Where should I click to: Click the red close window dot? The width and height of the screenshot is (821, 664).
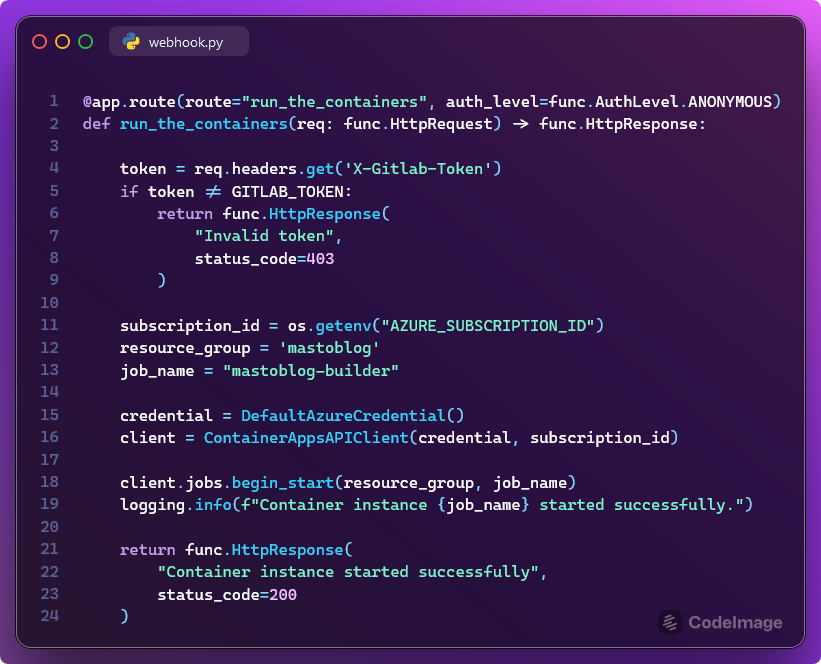pyautogui.click(x=39, y=41)
